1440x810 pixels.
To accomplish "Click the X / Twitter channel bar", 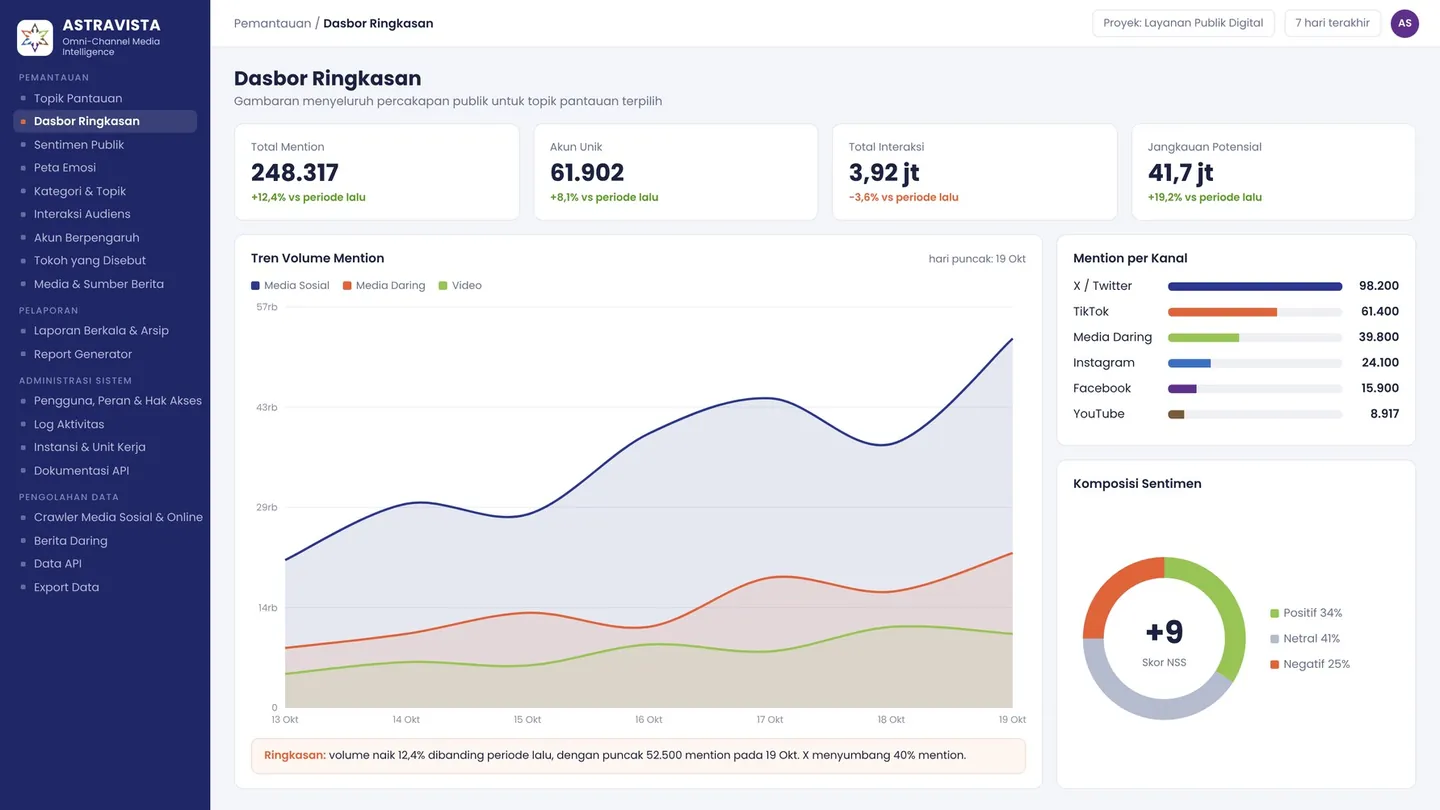I will [x=1255, y=286].
